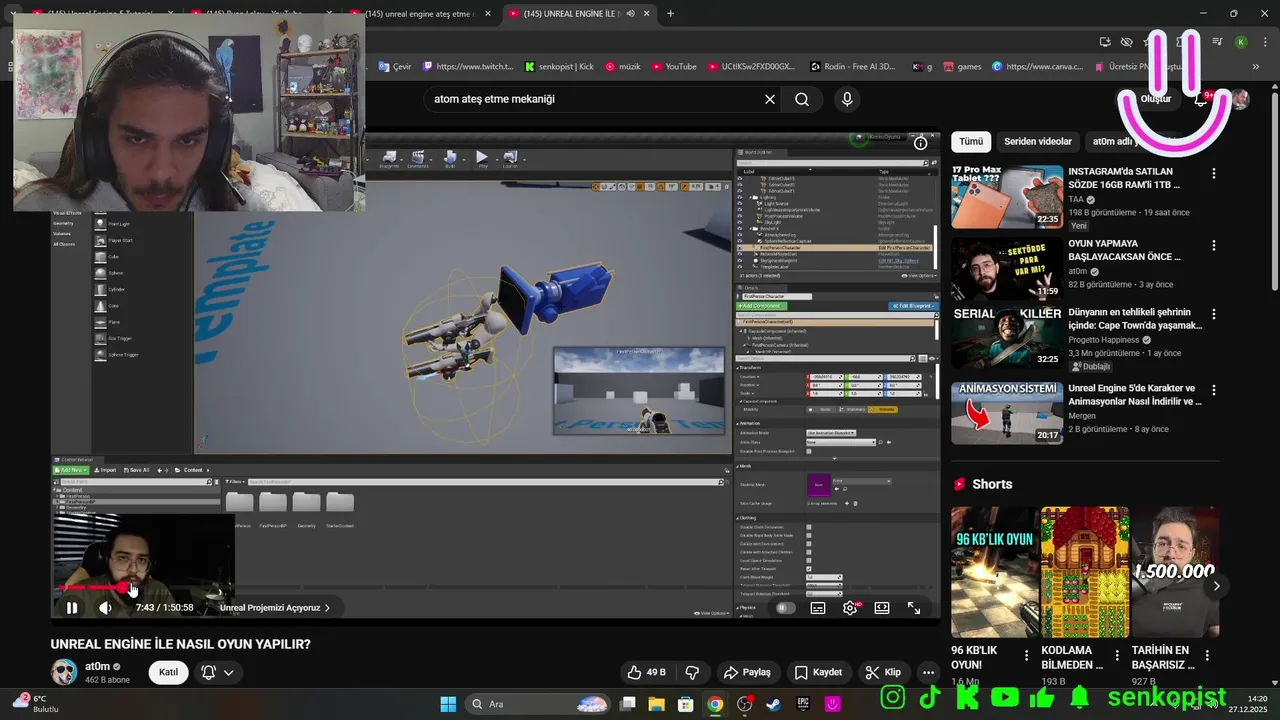This screenshot has width=1280, height=720.
Task: Open options menu for INSTAGRAM'da SATILAN video
Action: click(1214, 173)
